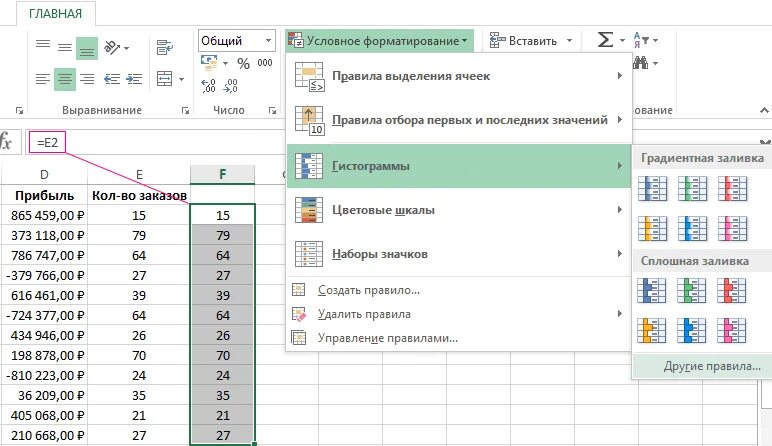This screenshot has height=446, width=772.
Task: Toggle center horizontal alignment
Action: [64, 79]
